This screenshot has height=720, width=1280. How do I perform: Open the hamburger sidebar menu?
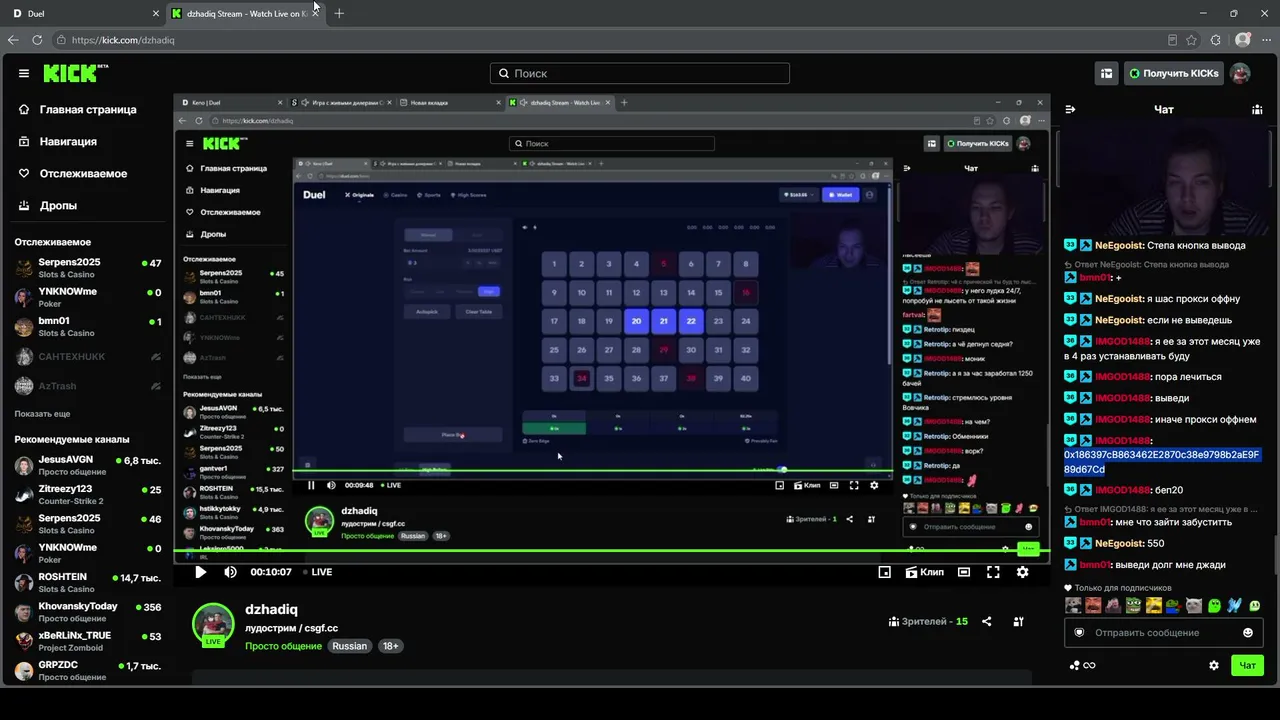(24, 73)
